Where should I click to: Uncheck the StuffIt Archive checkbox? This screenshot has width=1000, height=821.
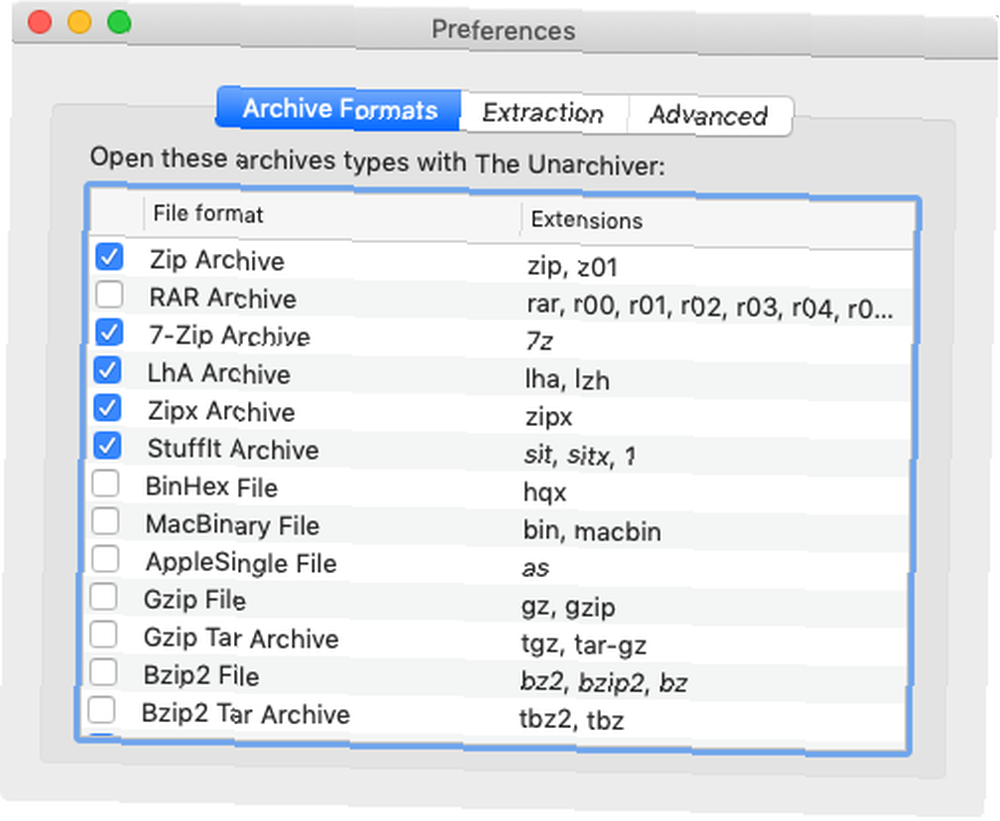pos(107,445)
